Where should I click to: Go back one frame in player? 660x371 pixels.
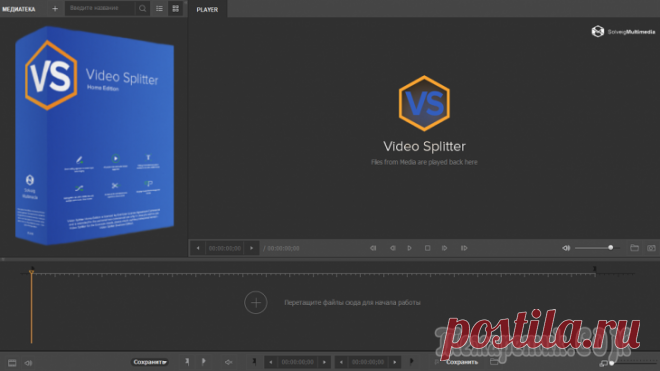[392, 248]
